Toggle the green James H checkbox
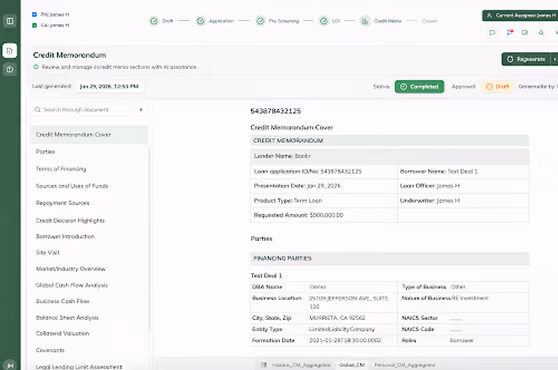Screen dimensions: 558x370 click(x=35, y=25)
